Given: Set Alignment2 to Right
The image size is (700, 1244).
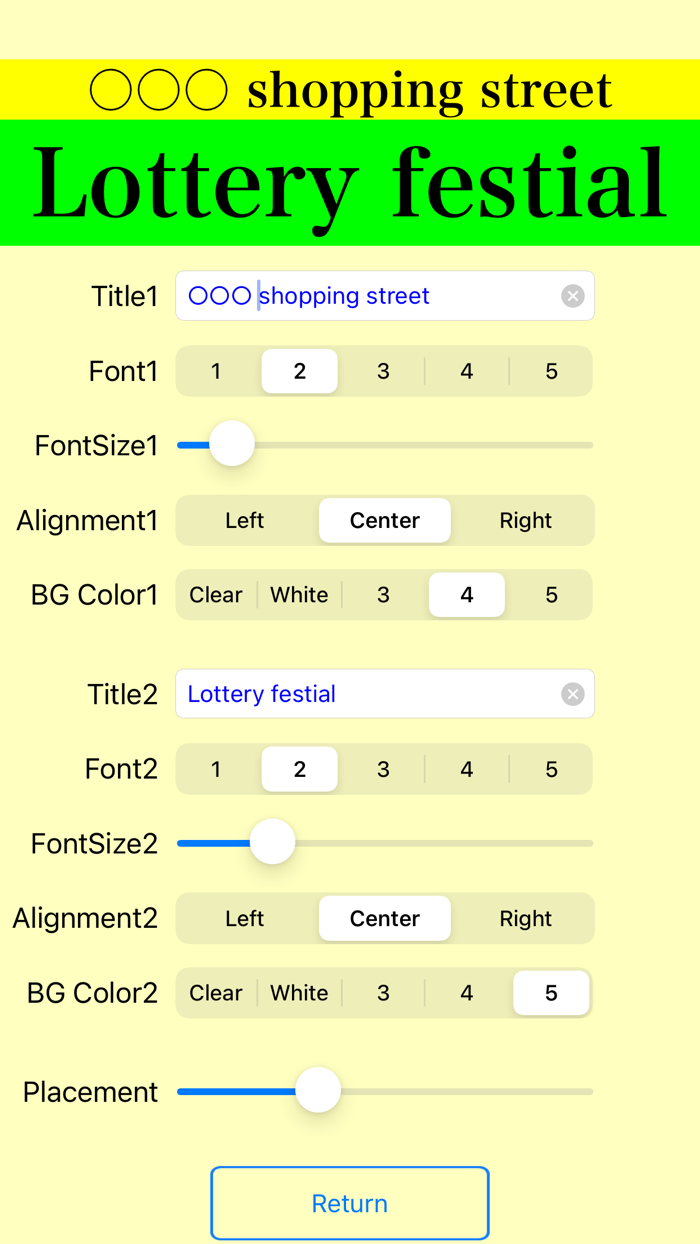Looking at the screenshot, I should pyautogui.click(x=526, y=918).
